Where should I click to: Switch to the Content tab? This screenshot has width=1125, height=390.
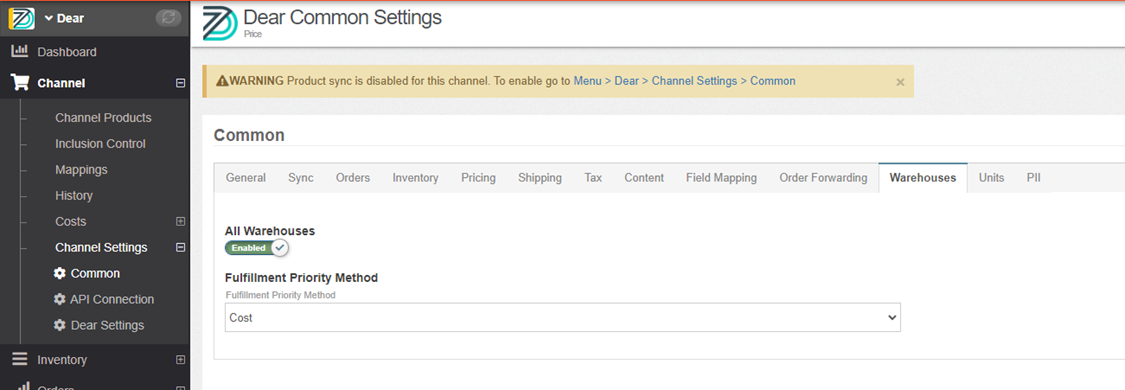click(x=644, y=178)
